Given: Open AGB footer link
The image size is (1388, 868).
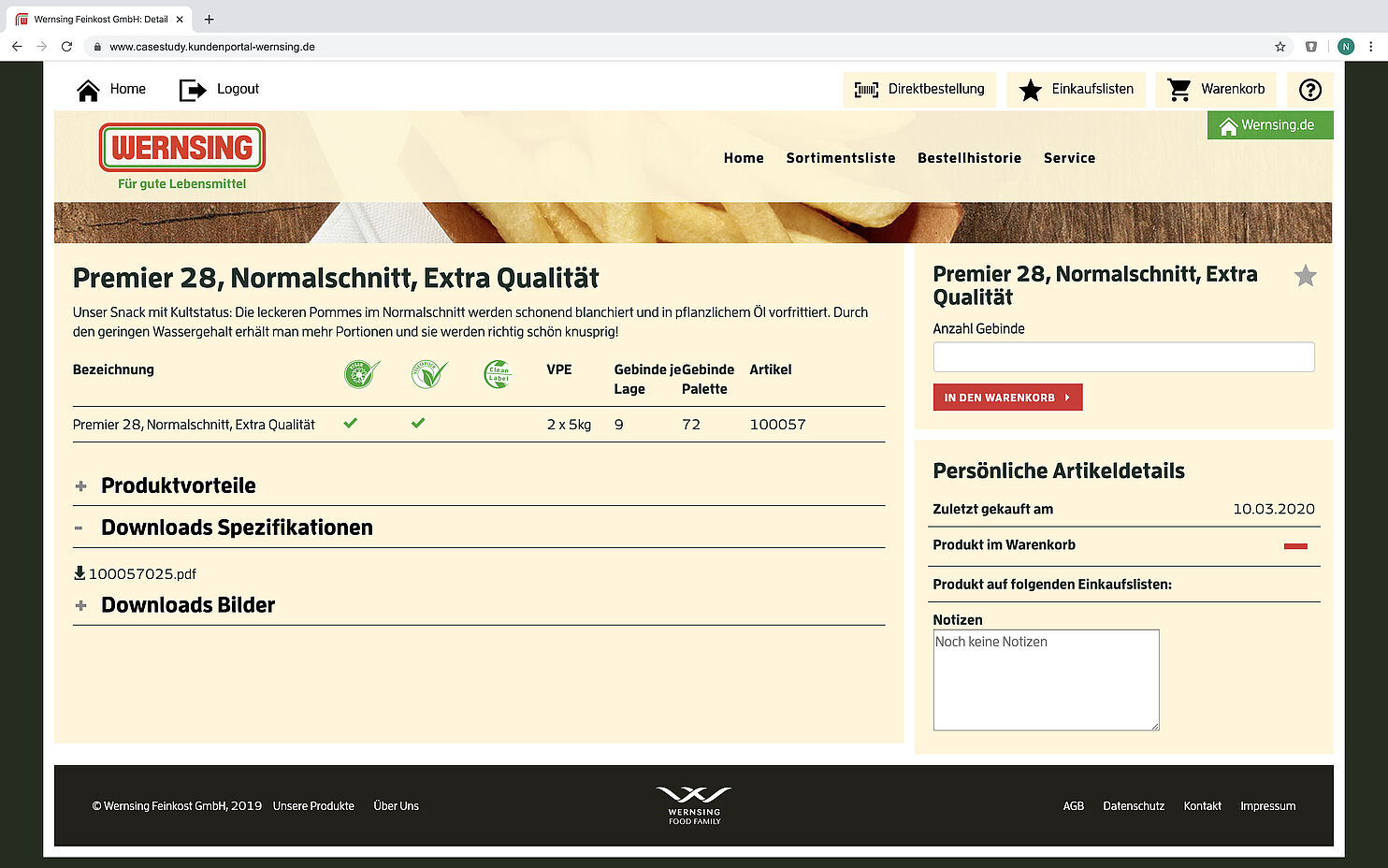Looking at the screenshot, I should pyautogui.click(x=1073, y=806).
